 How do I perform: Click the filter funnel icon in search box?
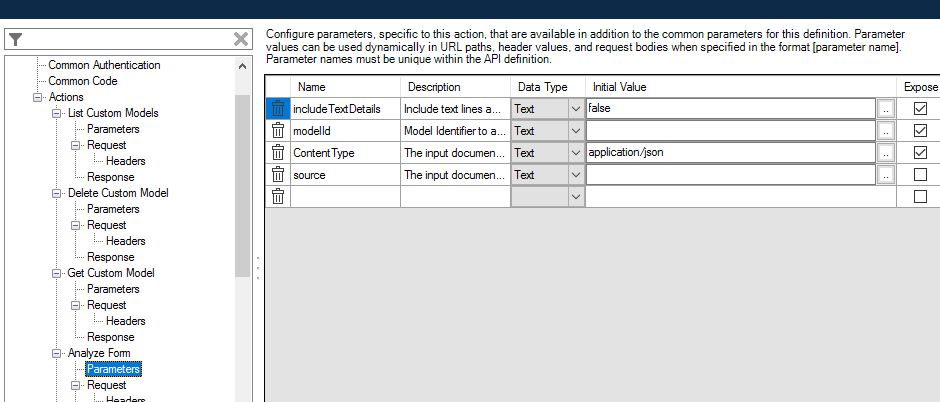(x=16, y=39)
